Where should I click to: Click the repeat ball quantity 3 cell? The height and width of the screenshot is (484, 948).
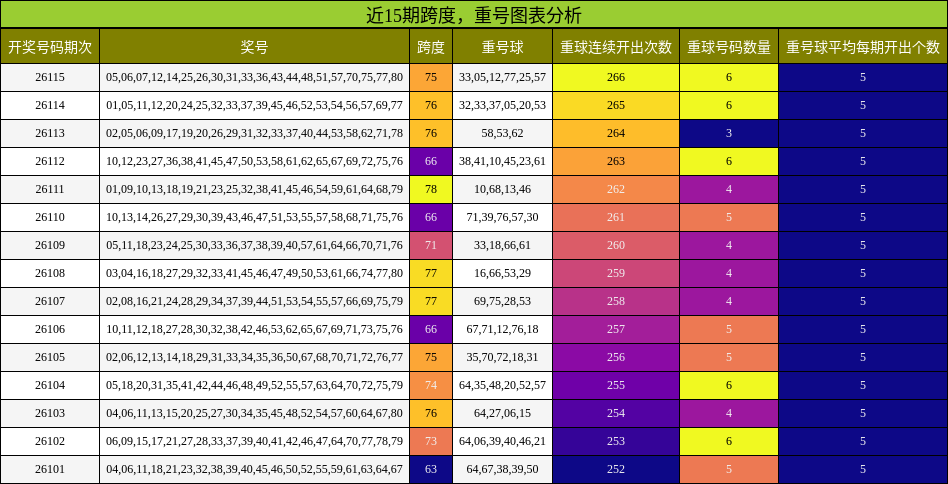729,133
